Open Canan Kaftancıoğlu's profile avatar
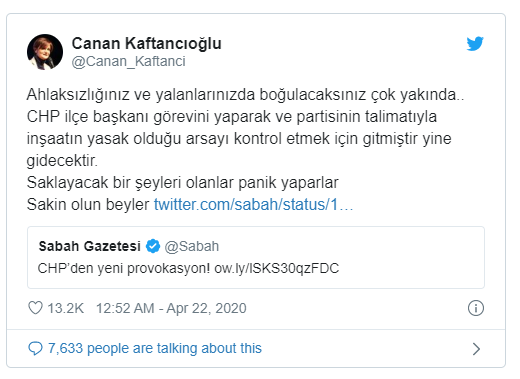 pyautogui.click(x=45, y=52)
